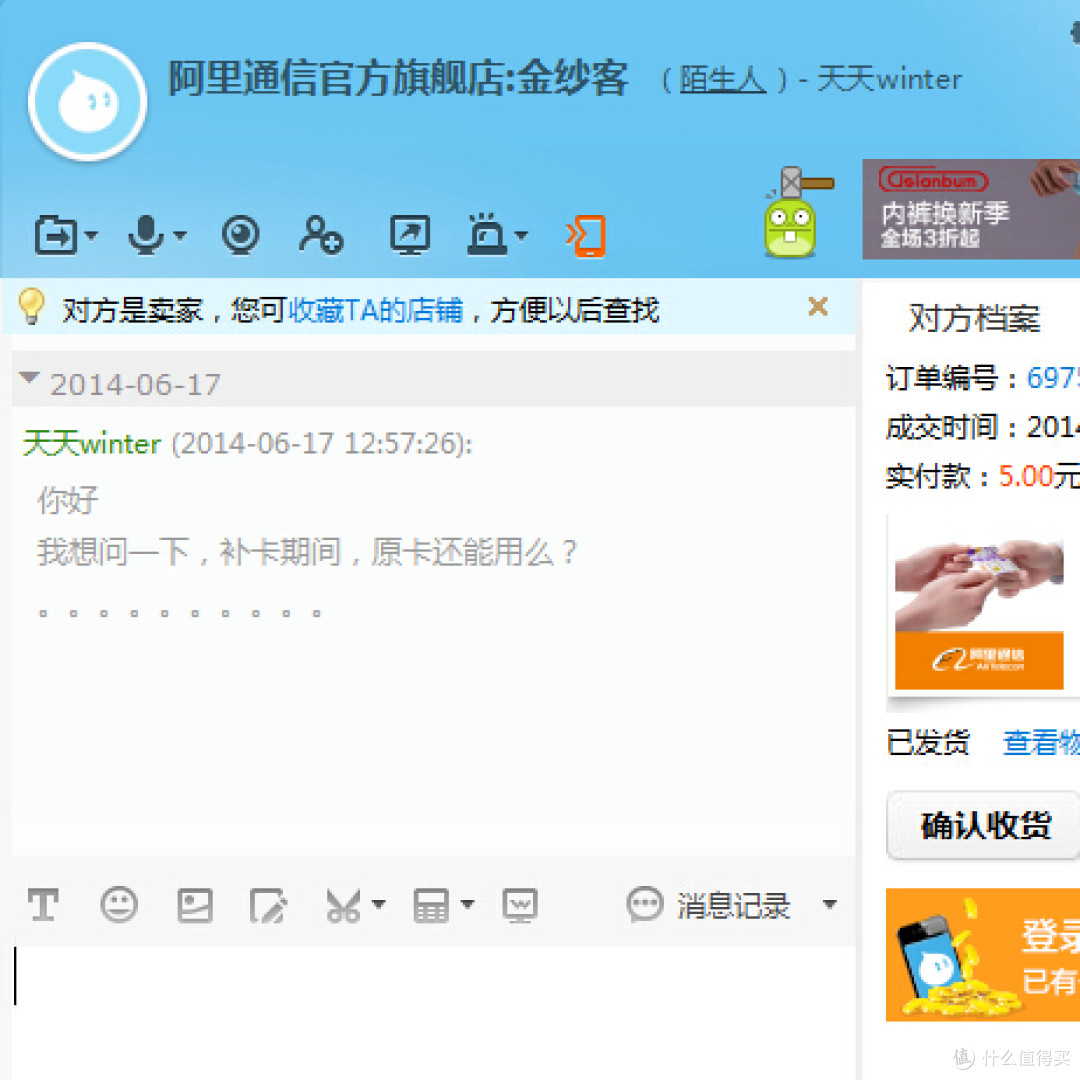Click 收藏TA的店铺 link
The width and height of the screenshot is (1080, 1080).
tap(376, 311)
